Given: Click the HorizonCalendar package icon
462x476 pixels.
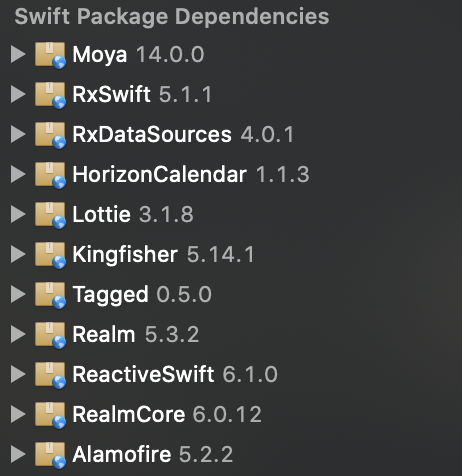Looking at the screenshot, I should [50, 175].
